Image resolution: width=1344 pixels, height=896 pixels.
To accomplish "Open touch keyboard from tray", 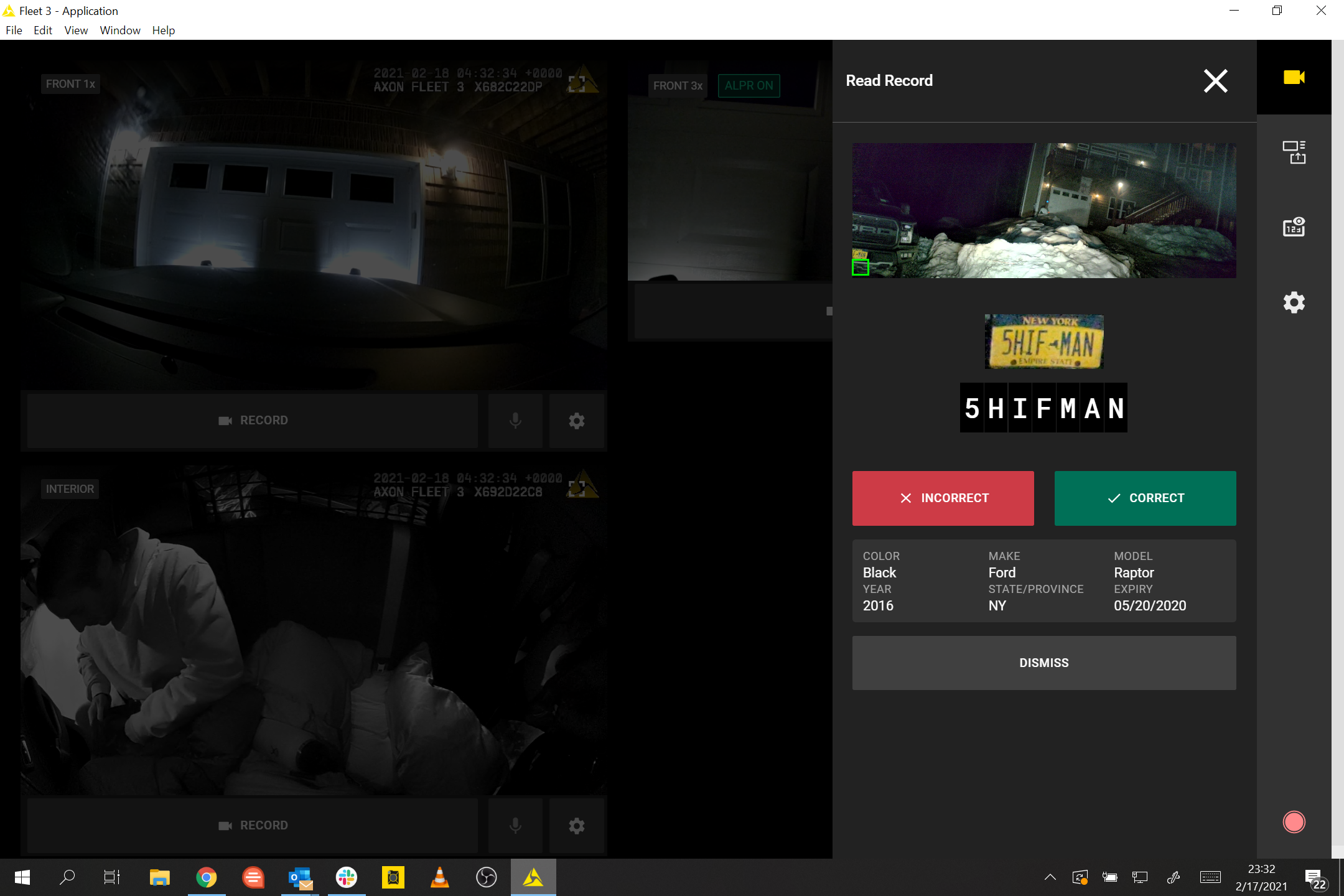I will coord(1210,877).
